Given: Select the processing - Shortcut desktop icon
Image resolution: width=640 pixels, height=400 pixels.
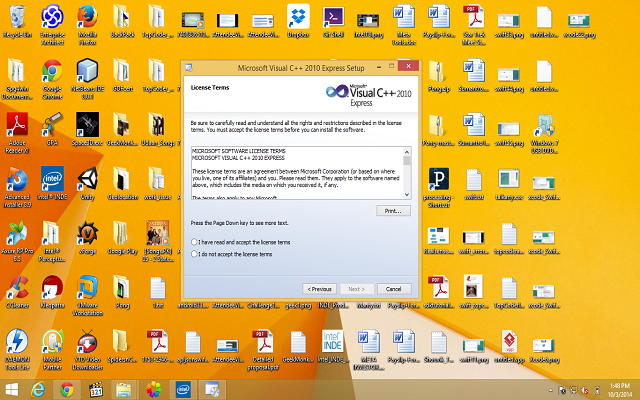Looking at the screenshot, I should [439, 187].
